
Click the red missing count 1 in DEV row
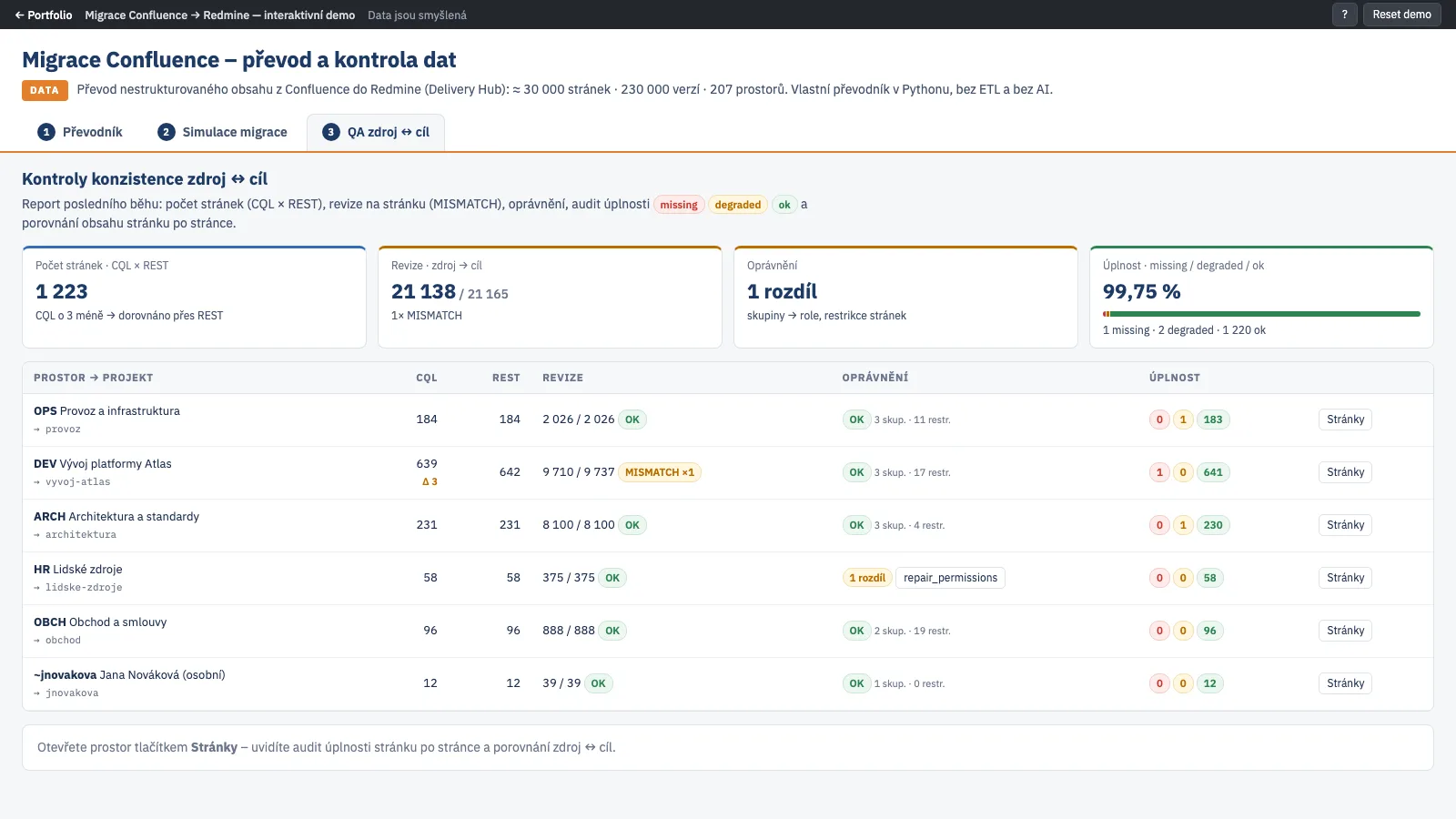(1159, 472)
